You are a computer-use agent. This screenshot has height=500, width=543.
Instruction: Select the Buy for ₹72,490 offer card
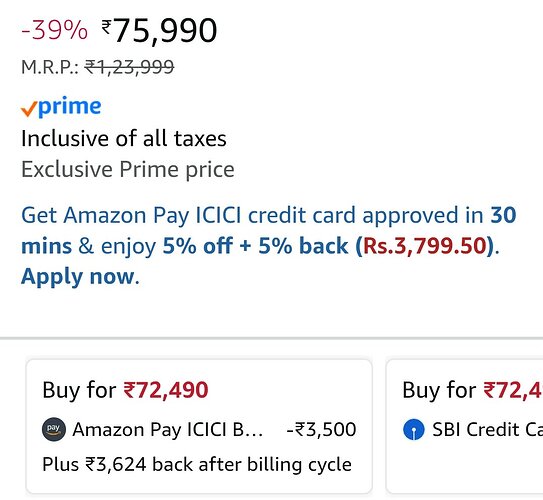point(199,426)
